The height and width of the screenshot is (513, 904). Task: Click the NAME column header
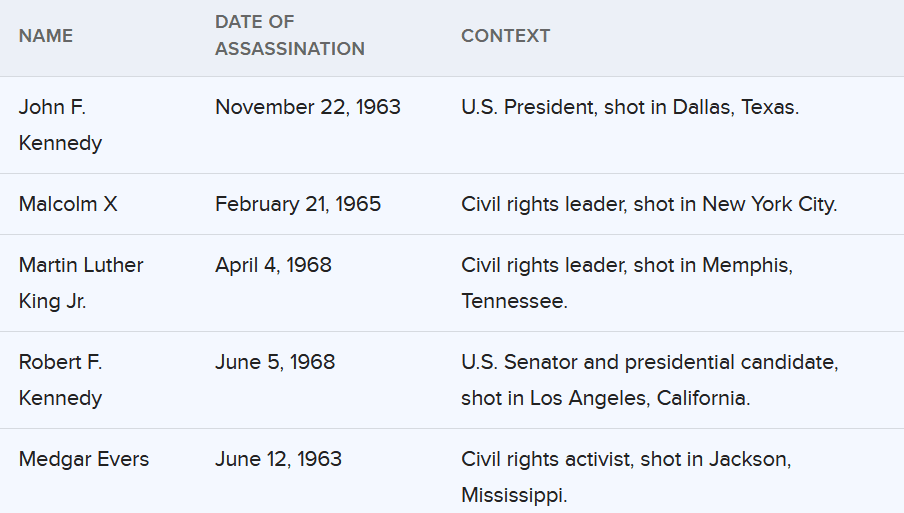(46, 36)
